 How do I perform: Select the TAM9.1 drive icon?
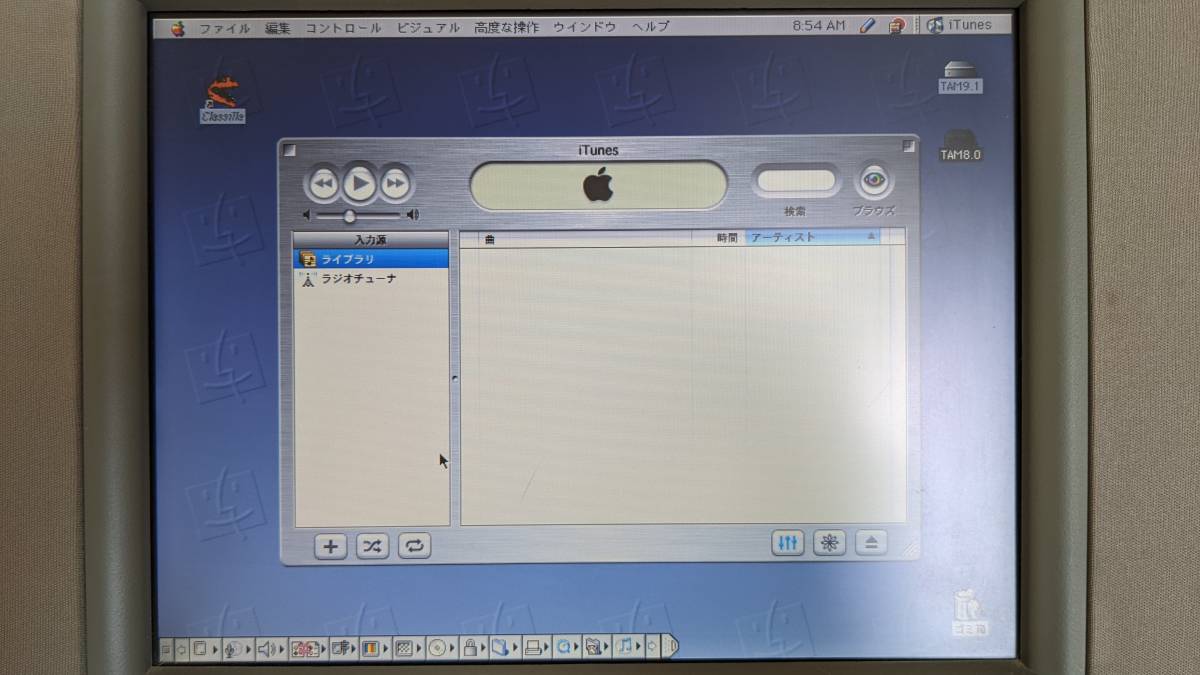tap(960, 78)
